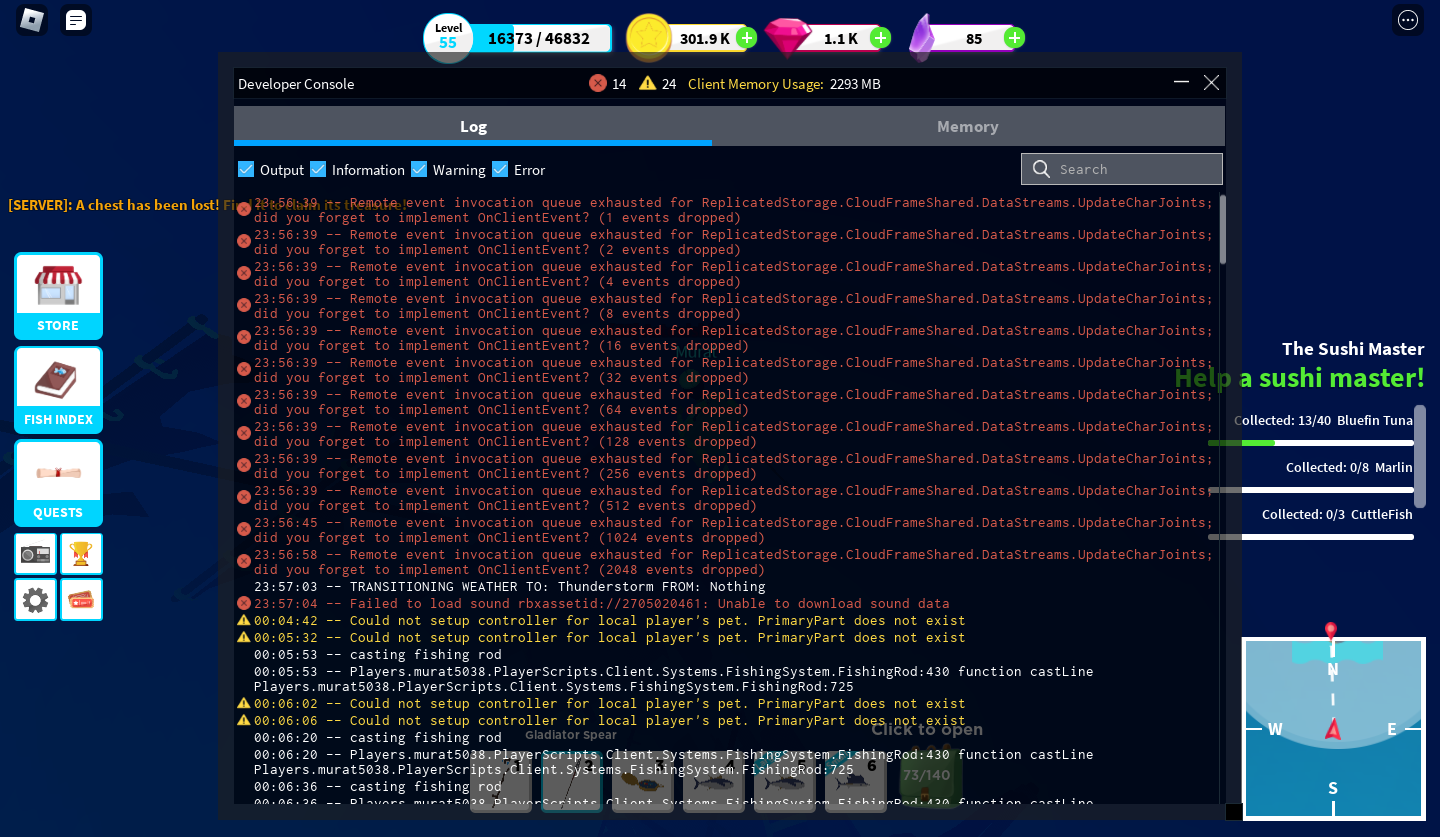Open the Roblox main menu logo

(33, 20)
